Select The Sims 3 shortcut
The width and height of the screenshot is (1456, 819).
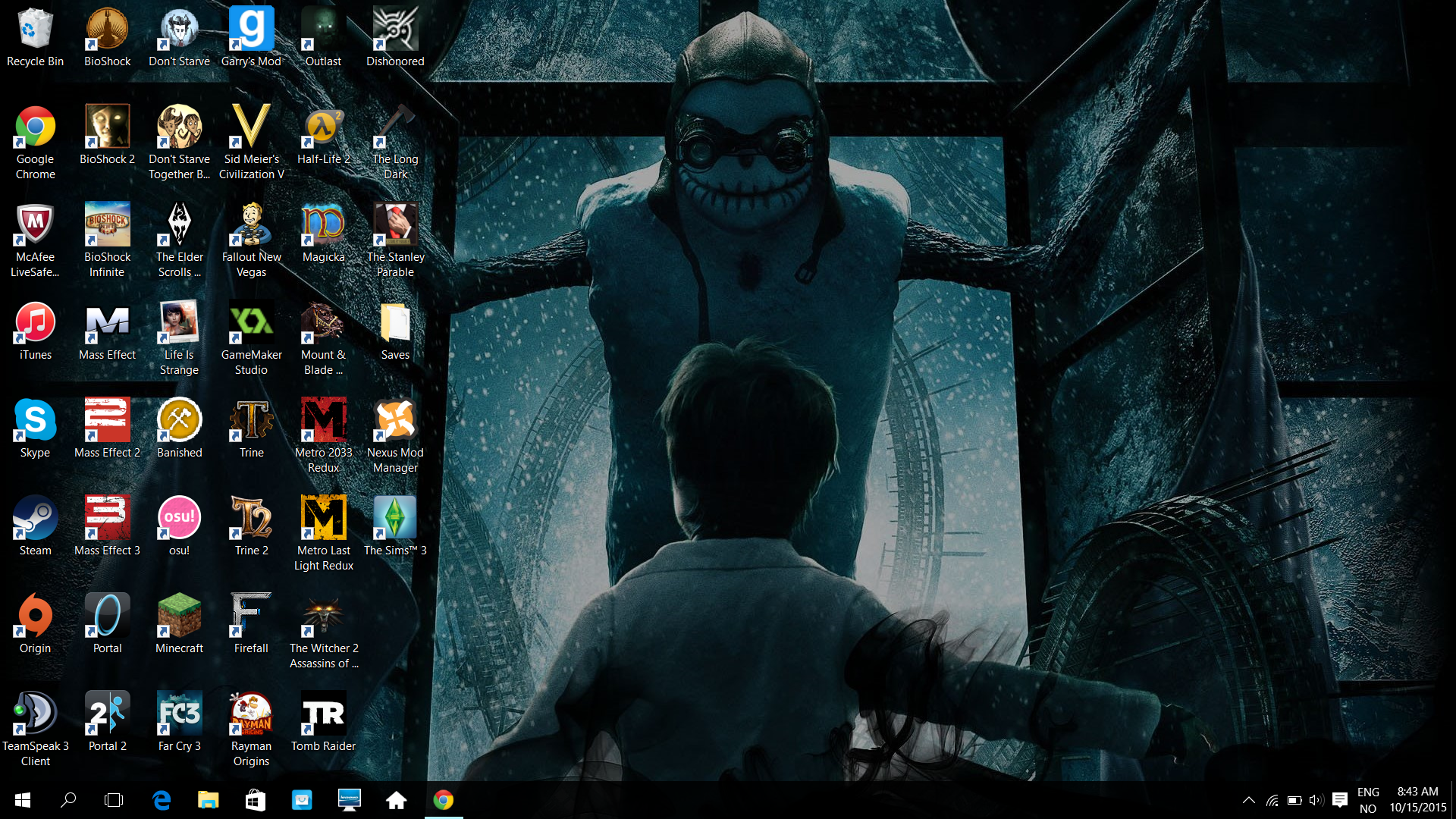pos(395,518)
